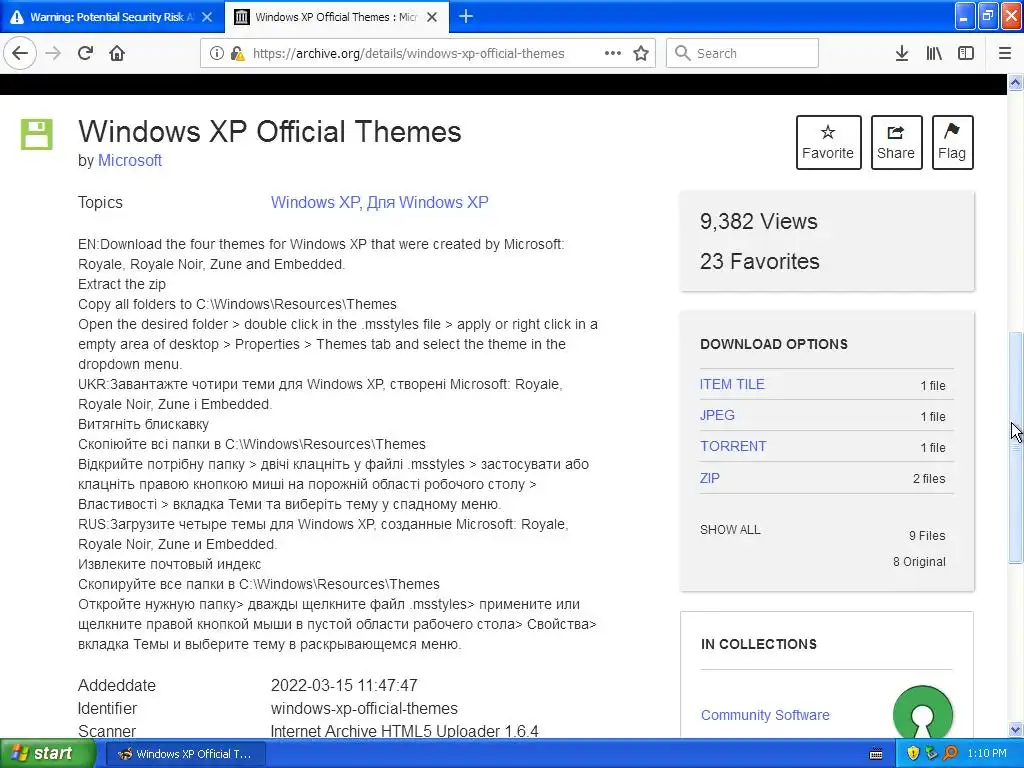The width and height of the screenshot is (1024, 768).
Task: Open the Library books icon
Action: [x=934, y=53]
